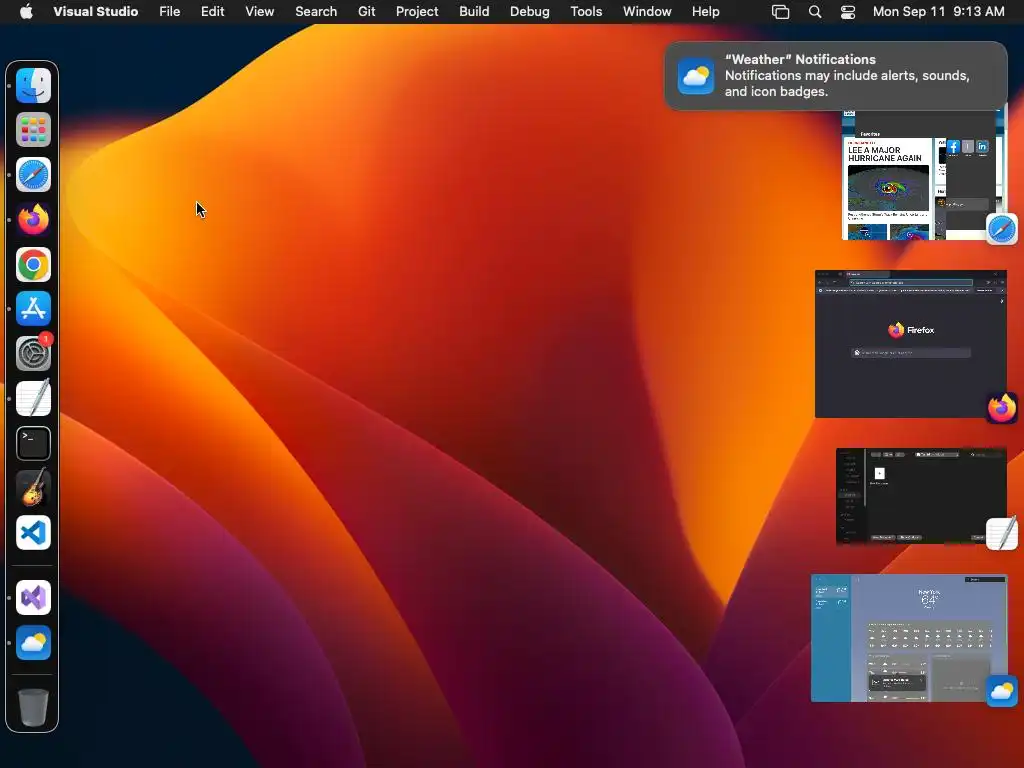
Task: Launch Safari from the dock
Action: (x=33, y=175)
